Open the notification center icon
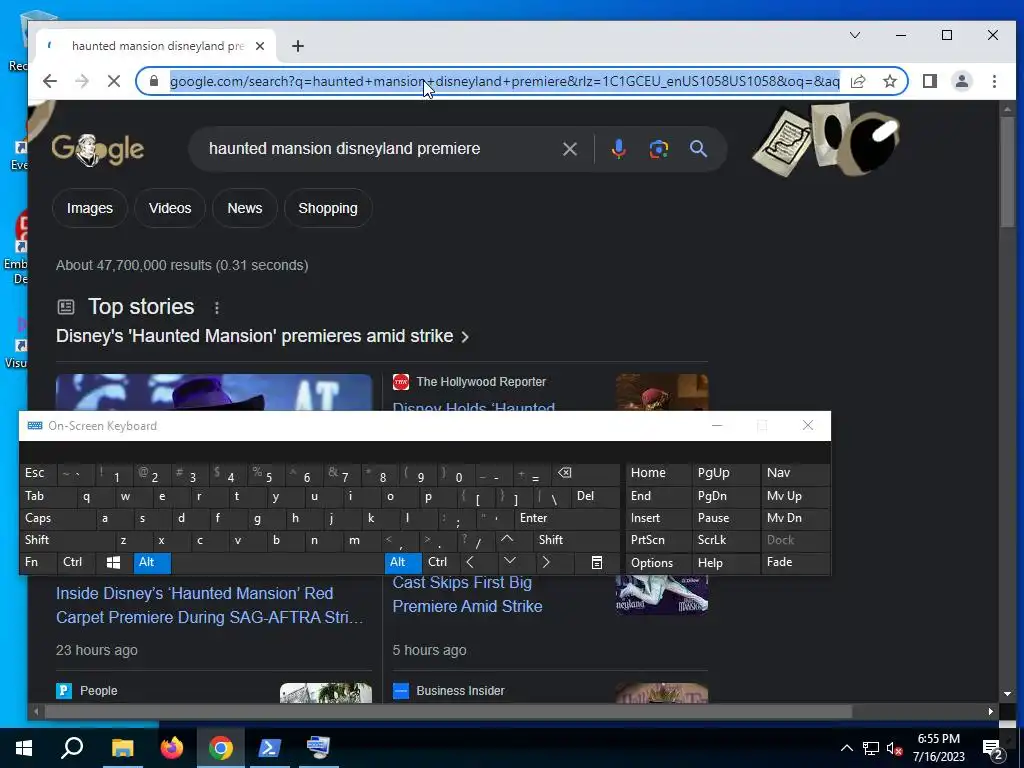 pos(993,749)
